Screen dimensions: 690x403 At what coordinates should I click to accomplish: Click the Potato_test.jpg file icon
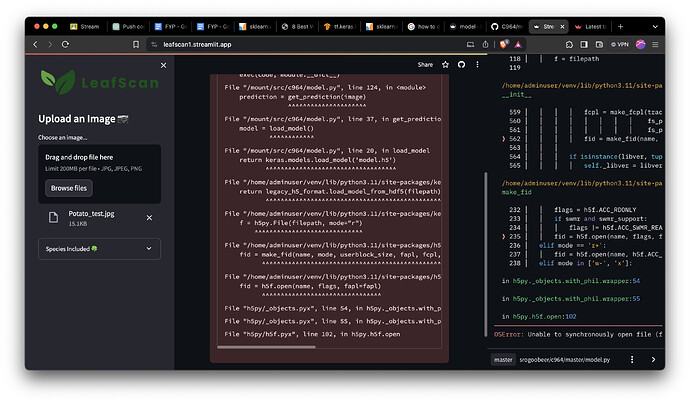(x=53, y=218)
